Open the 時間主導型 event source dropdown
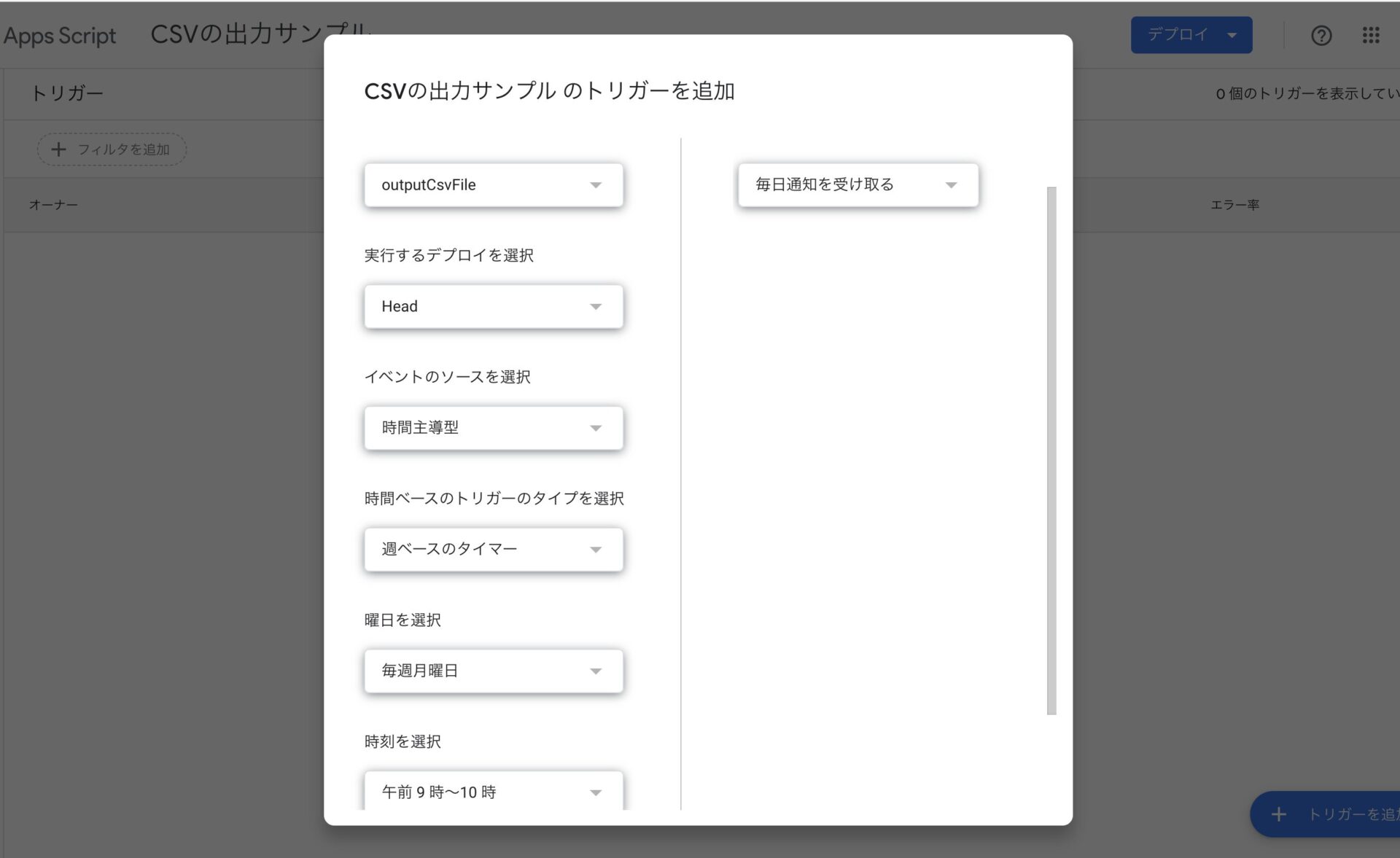The width and height of the screenshot is (1400, 858). click(494, 428)
